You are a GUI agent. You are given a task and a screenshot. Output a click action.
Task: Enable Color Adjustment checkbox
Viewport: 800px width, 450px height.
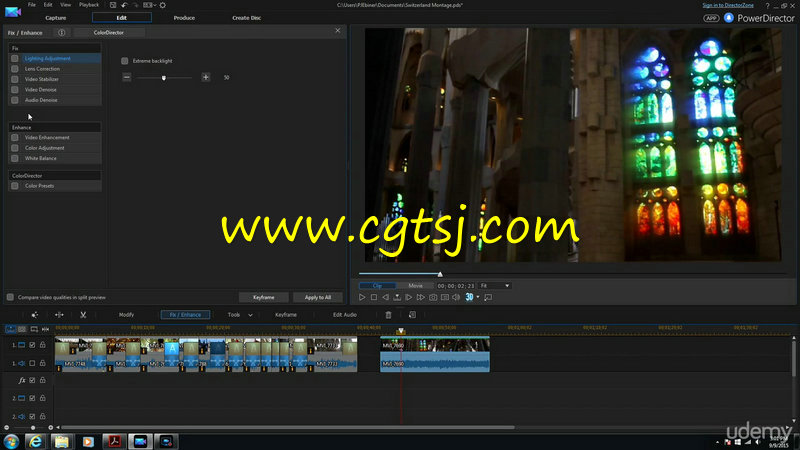coord(15,148)
